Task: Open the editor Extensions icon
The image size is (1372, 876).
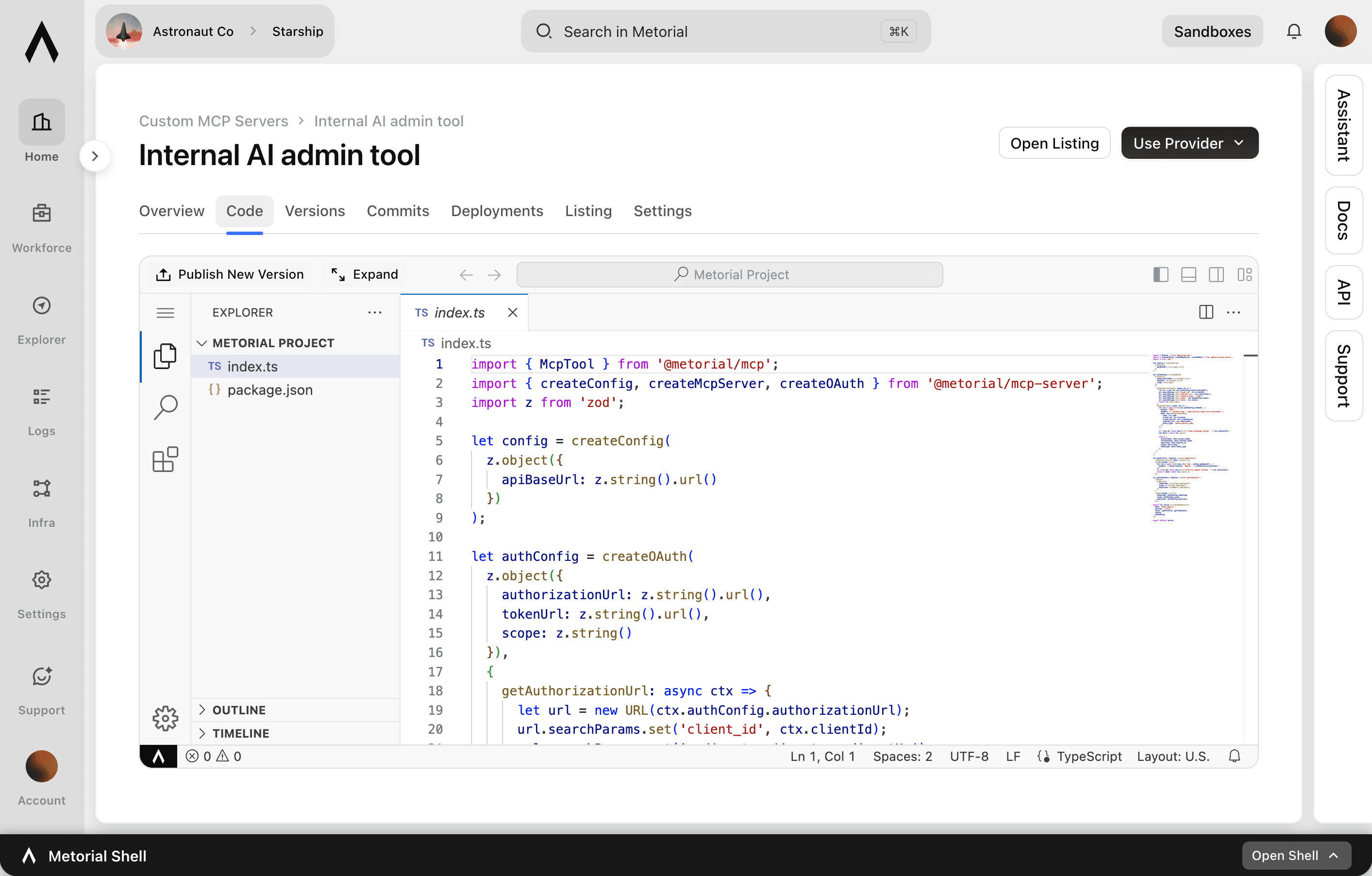Action: pyautogui.click(x=165, y=459)
